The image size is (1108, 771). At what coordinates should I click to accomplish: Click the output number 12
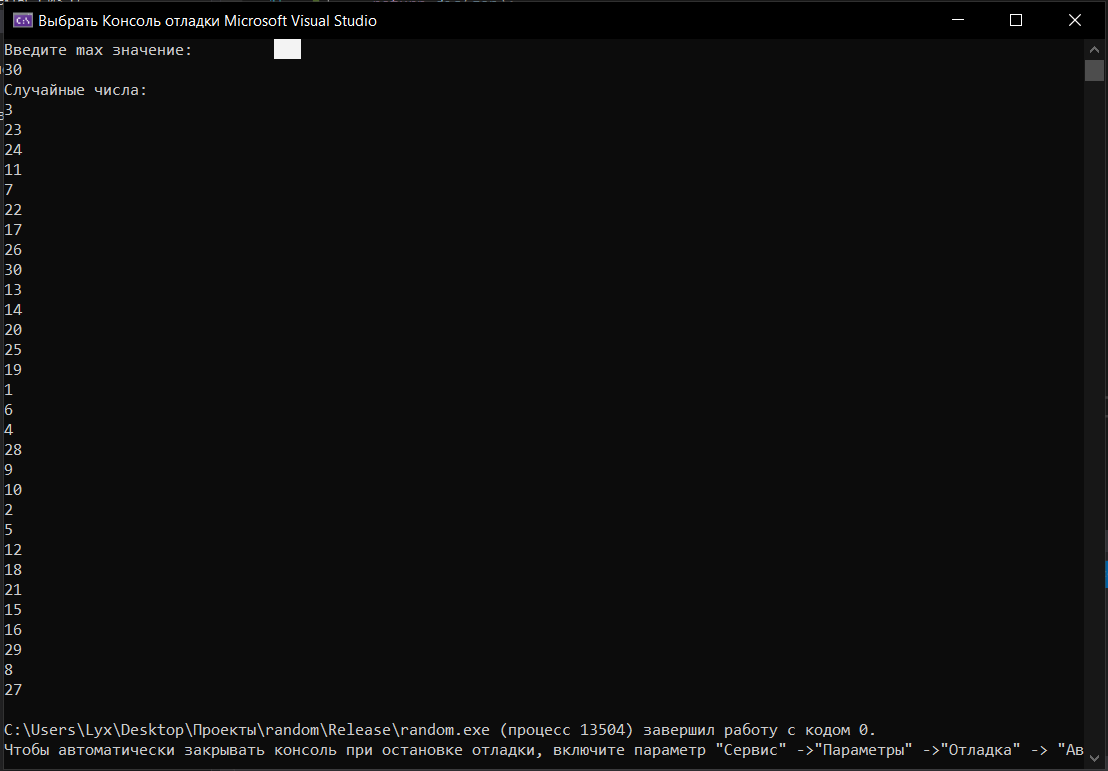pos(13,550)
